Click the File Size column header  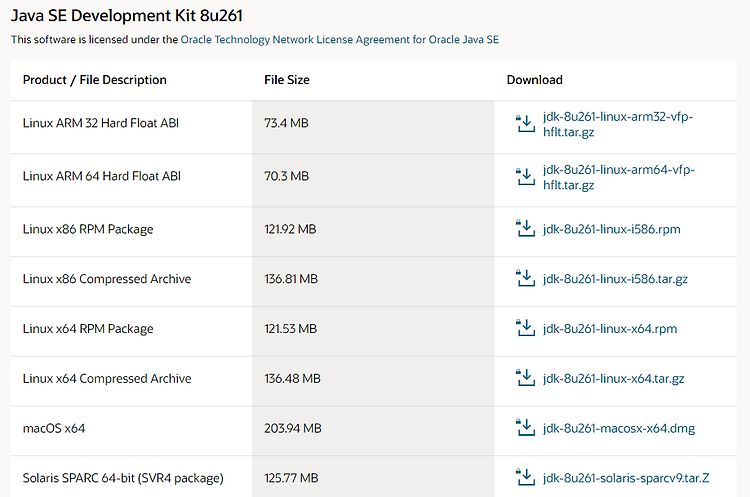click(x=287, y=80)
